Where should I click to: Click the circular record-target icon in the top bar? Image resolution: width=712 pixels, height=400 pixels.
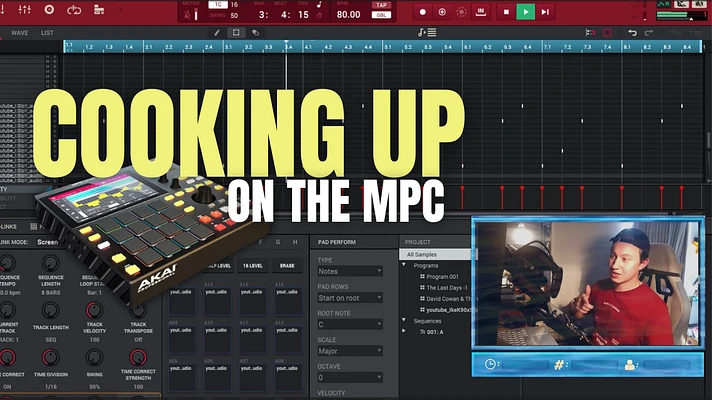(x=49, y=10)
